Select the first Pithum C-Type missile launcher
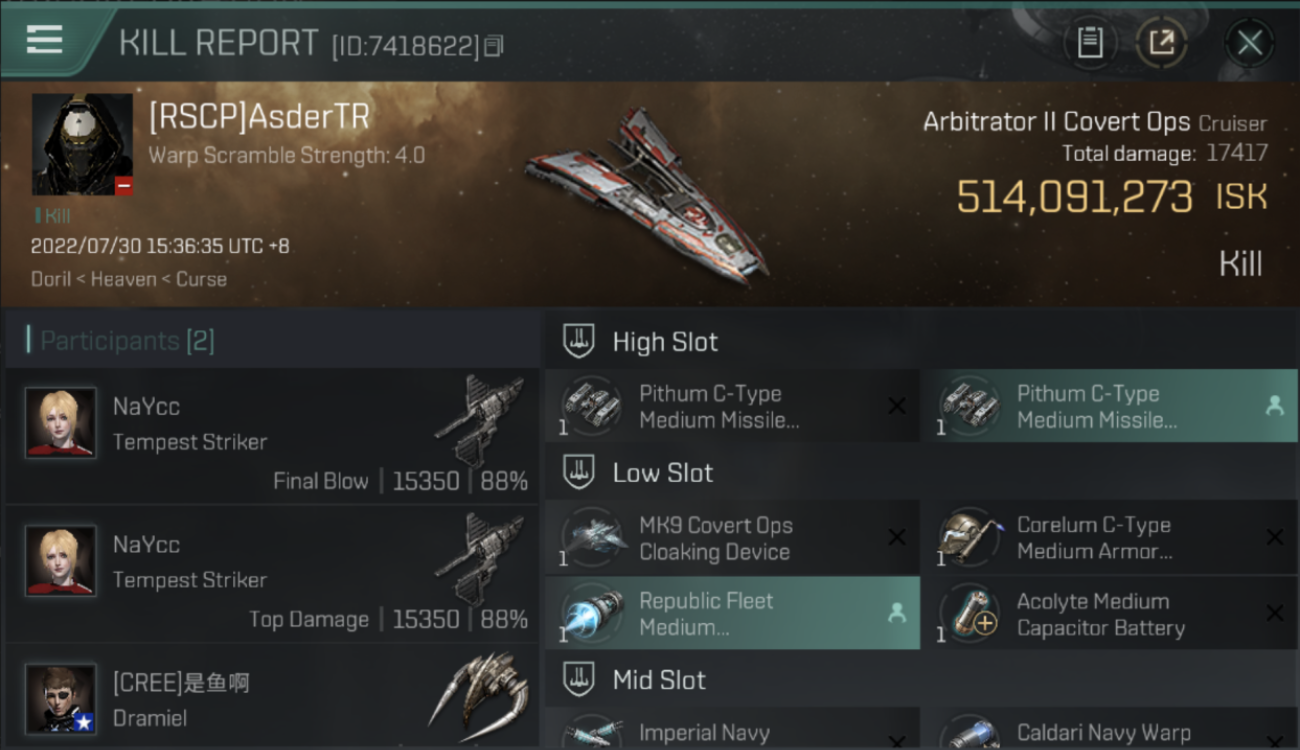 click(732, 406)
